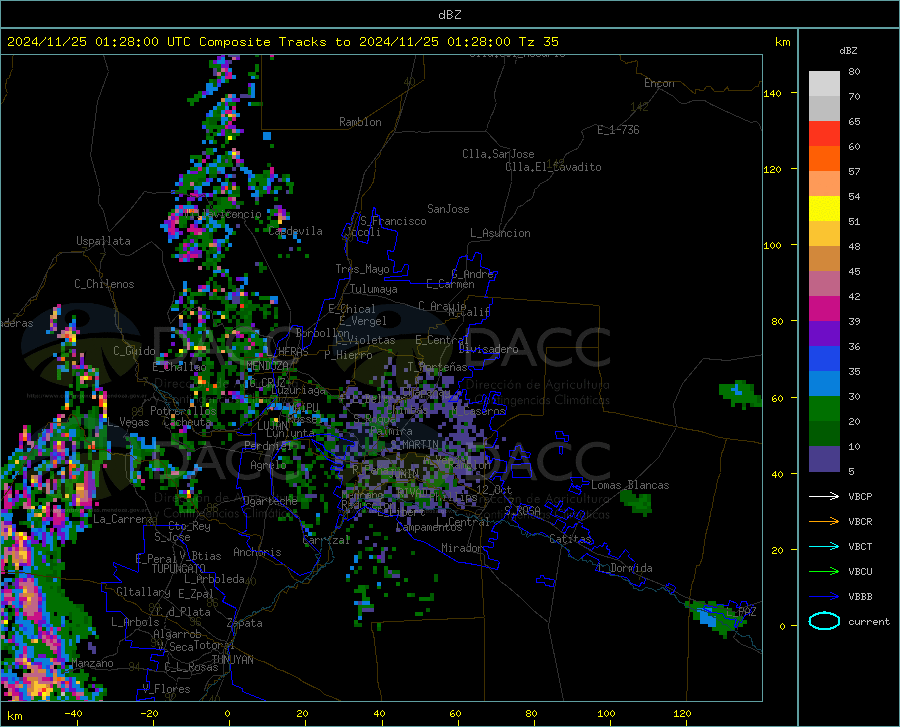900x727 pixels.
Task: Click the blue-green radar echo at LA_PAZ
Action: [x=715, y=619]
